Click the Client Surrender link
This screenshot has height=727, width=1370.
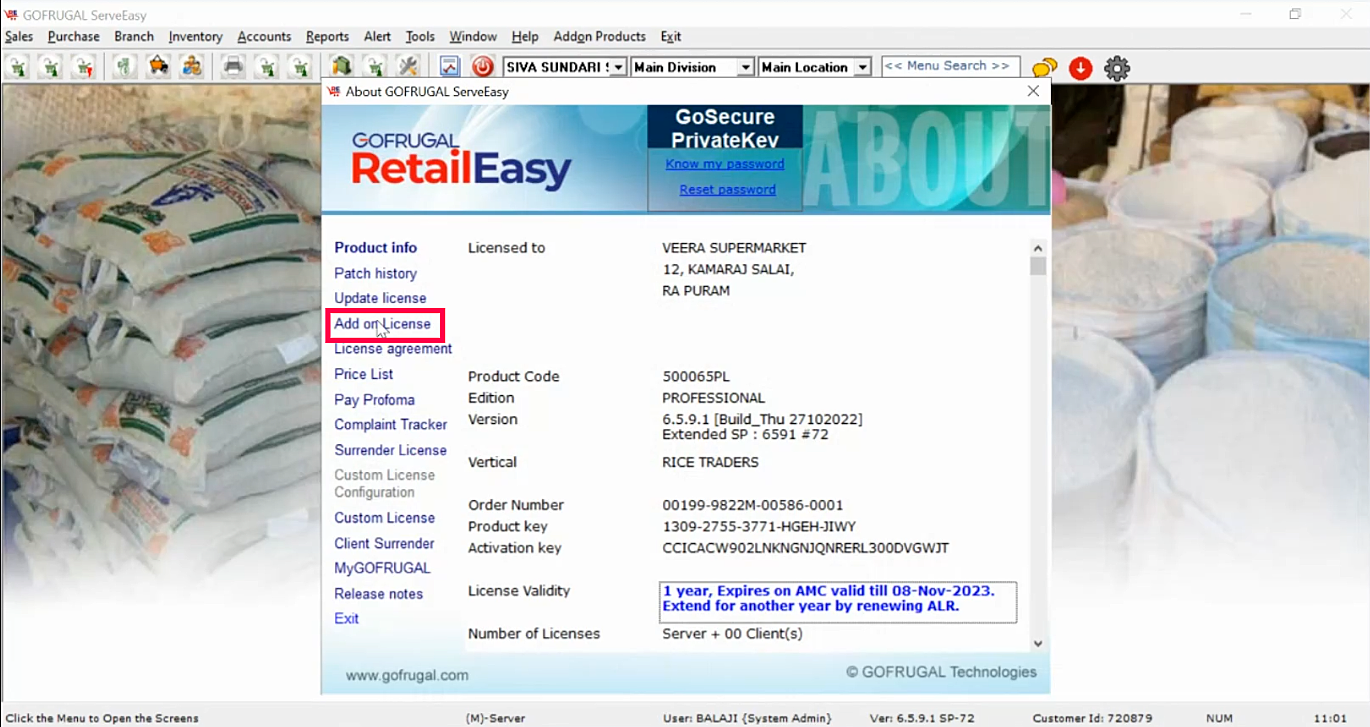pyautogui.click(x=384, y=543)
